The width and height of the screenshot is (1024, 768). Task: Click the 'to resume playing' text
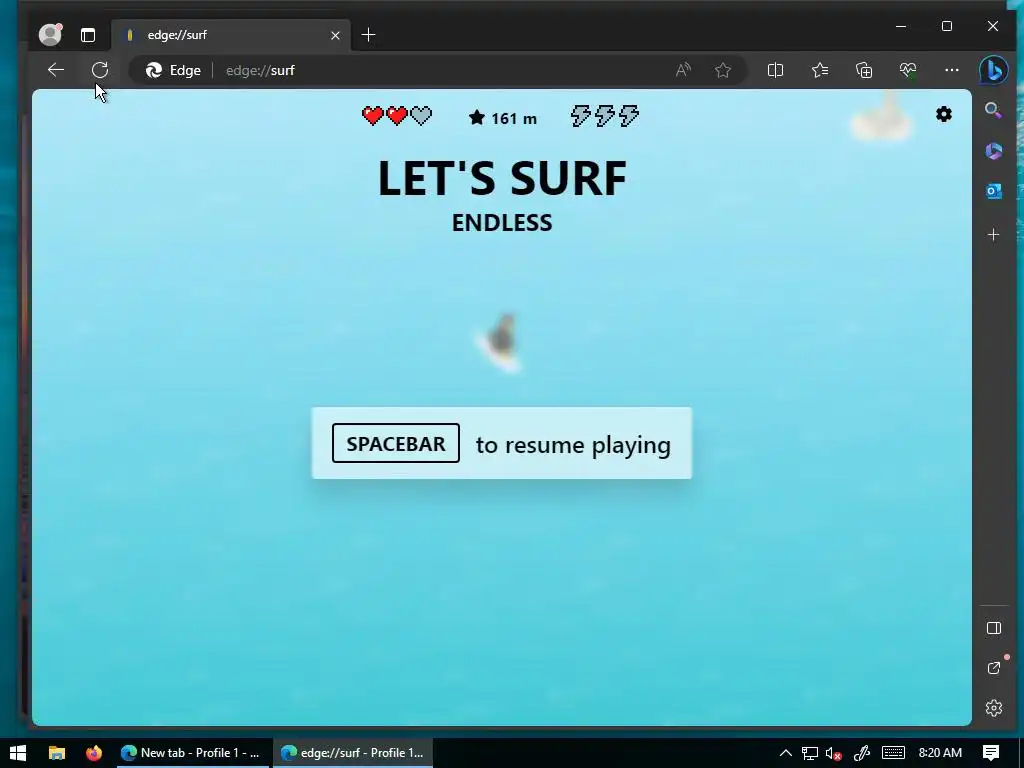tap(573, 445)
